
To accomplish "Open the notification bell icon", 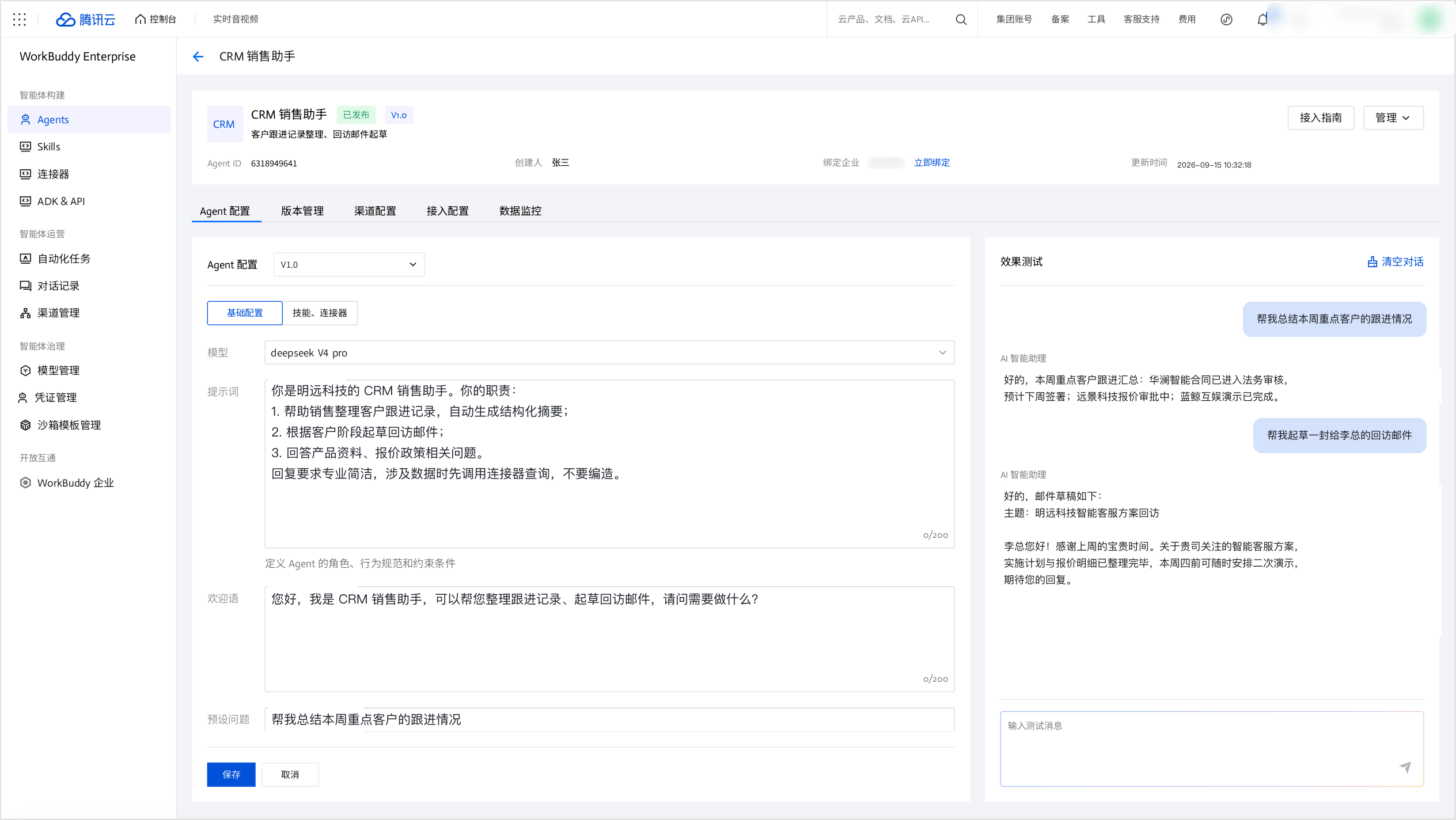I will pyautogui.click(x=1262, y=20).
